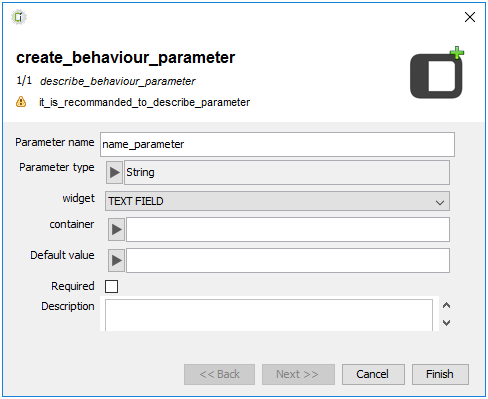Screen dimensions: 488x399
Task: Open container arrow selector
Action: click(x=116, y=229)
